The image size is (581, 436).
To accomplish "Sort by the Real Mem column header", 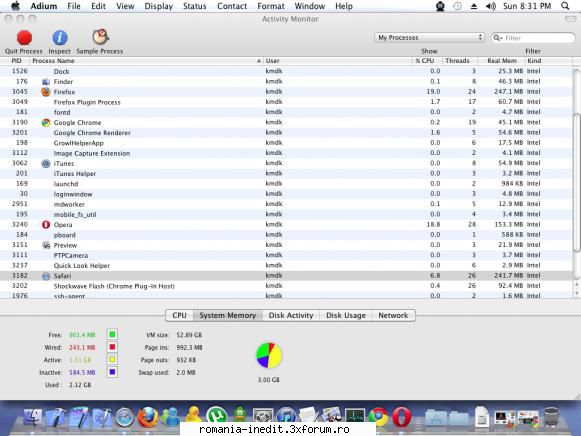I will point(501,61).
